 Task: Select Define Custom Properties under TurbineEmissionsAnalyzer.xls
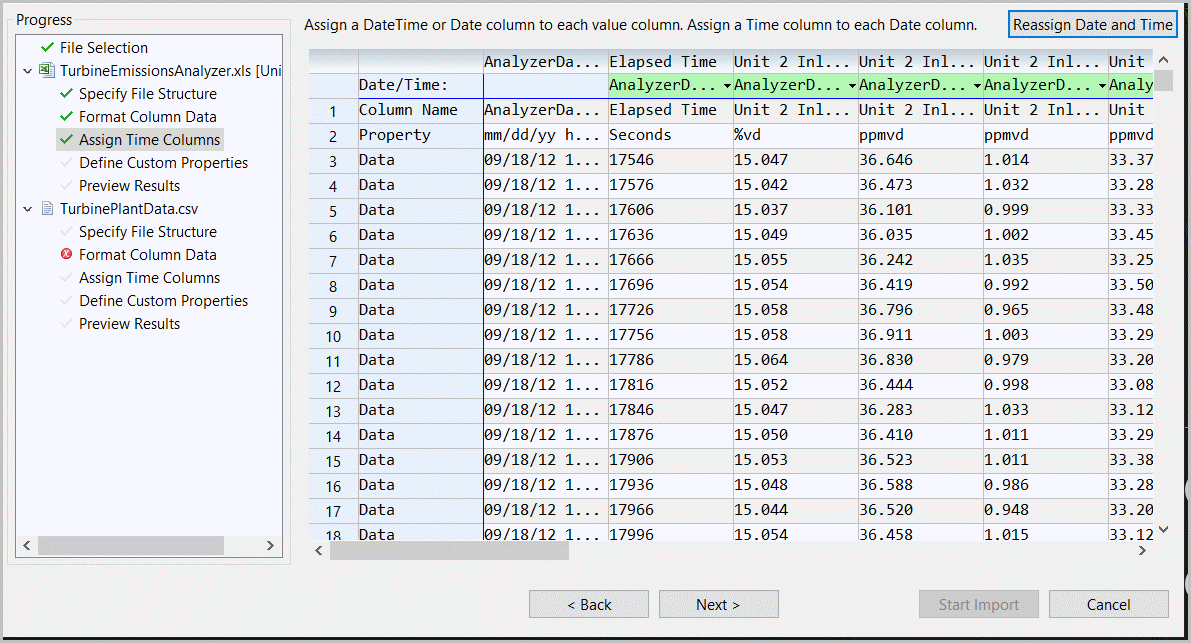[163, 163]
